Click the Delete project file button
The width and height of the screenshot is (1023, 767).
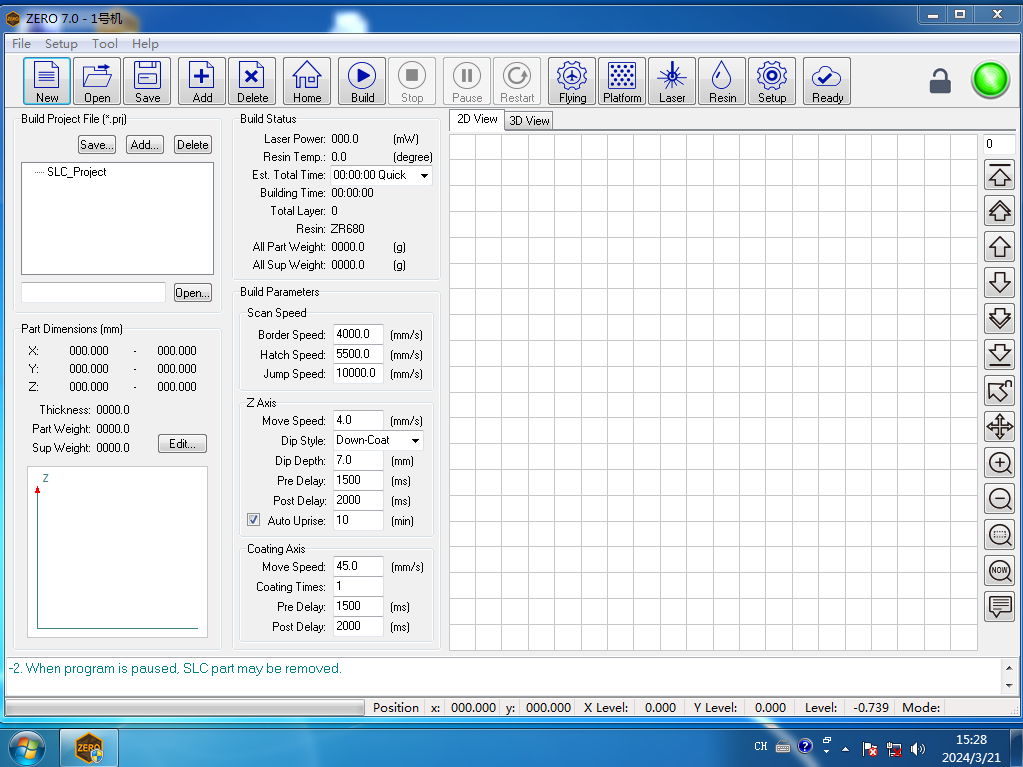[192, 145]
